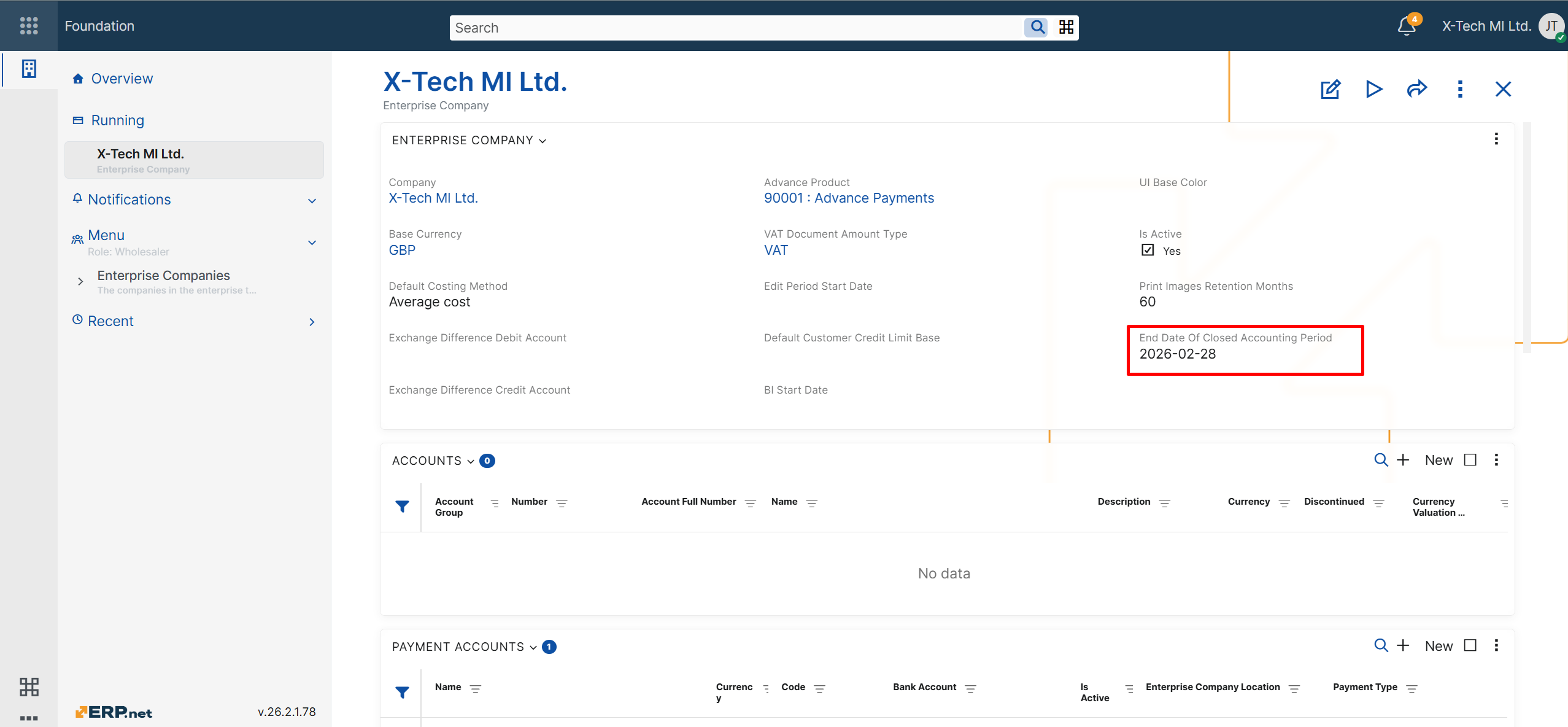Viewport: 1568px width, 727px height.
Task: Select X-Tech MI Ltd. running item
Action: 194,160
